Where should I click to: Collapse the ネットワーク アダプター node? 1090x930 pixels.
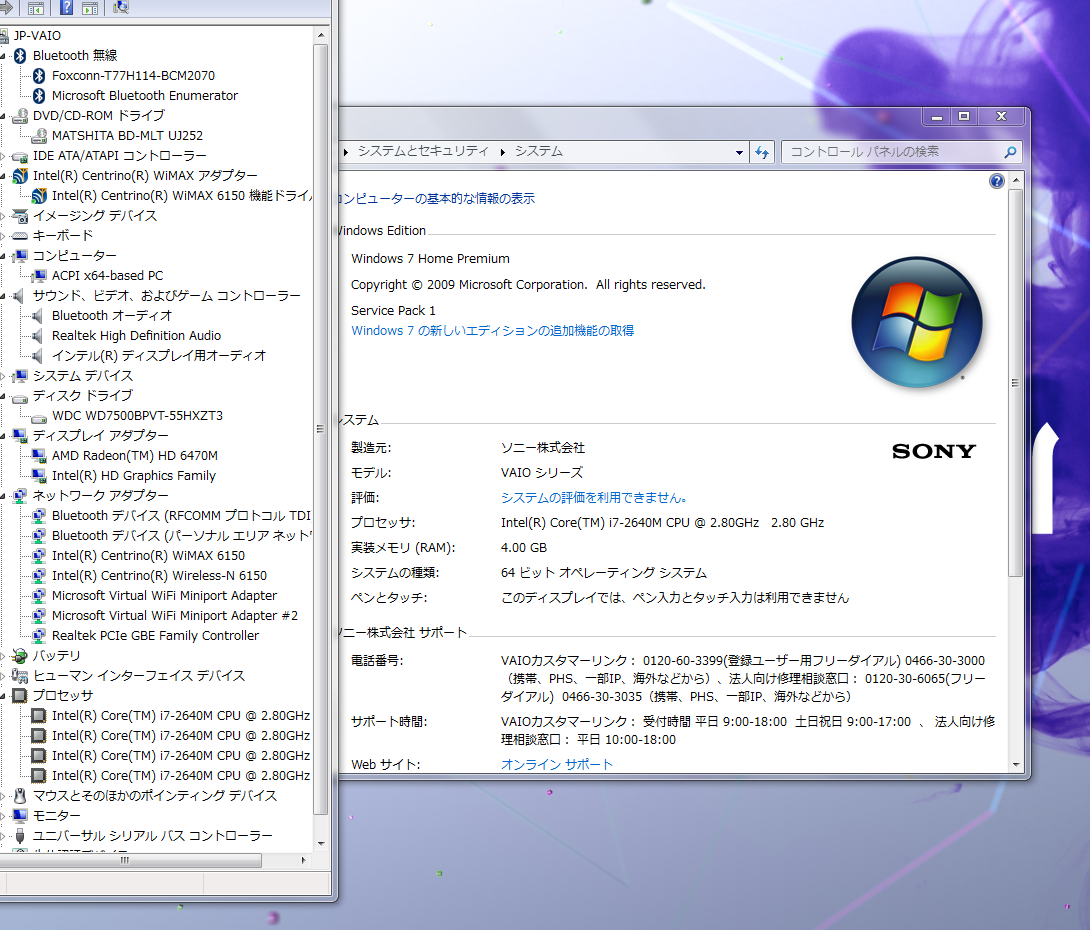pyautogui.click(x=3, y=496)
